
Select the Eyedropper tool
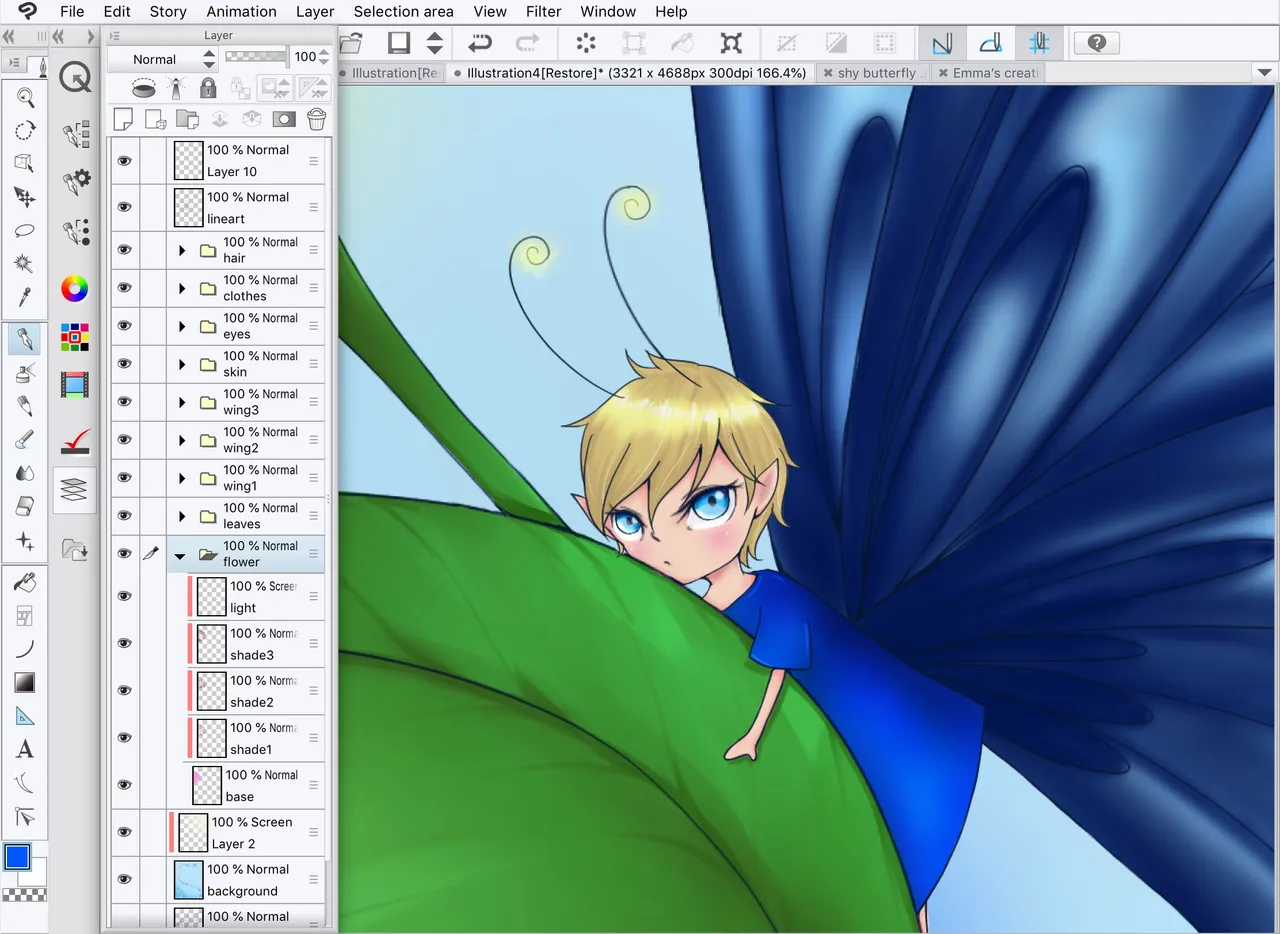tap(25, 297)
